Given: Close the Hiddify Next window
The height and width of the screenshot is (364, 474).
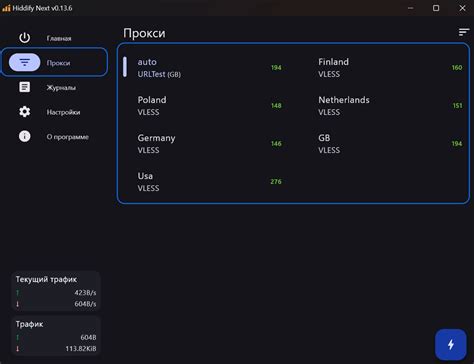Looking at the screenshot, I should 462,8.
